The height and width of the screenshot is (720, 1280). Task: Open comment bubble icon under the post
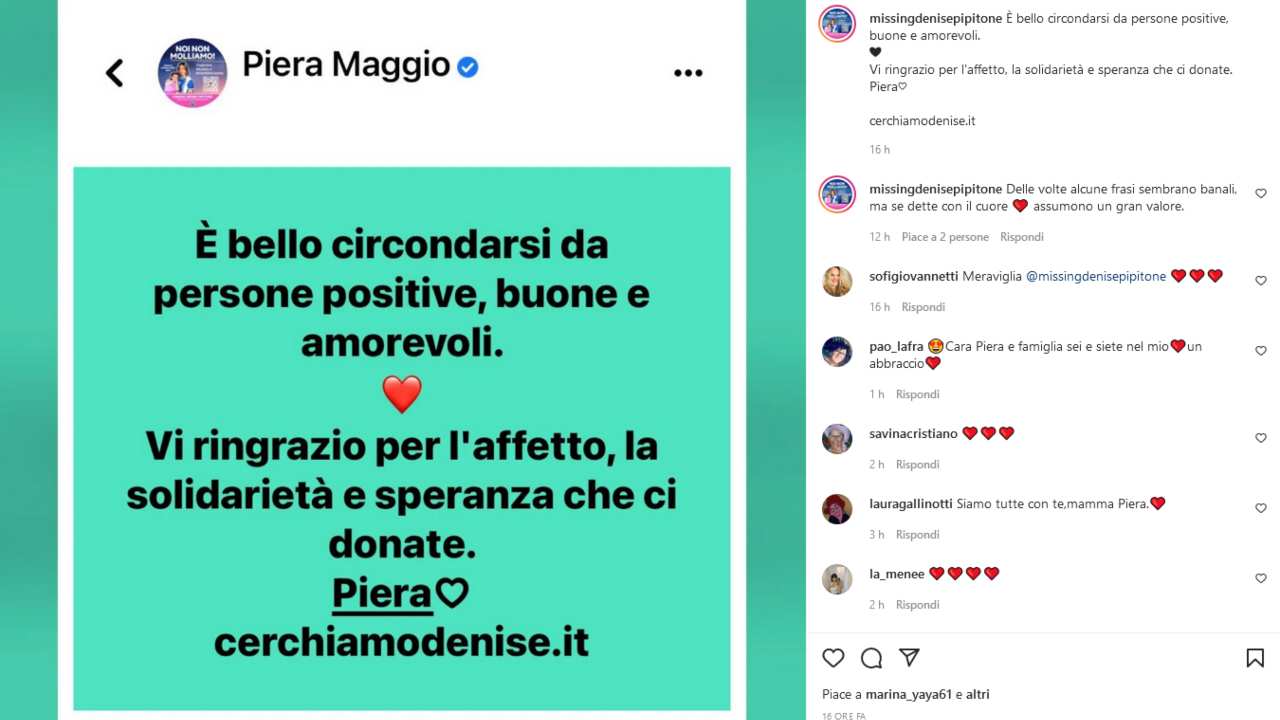(x=871, y=657)
